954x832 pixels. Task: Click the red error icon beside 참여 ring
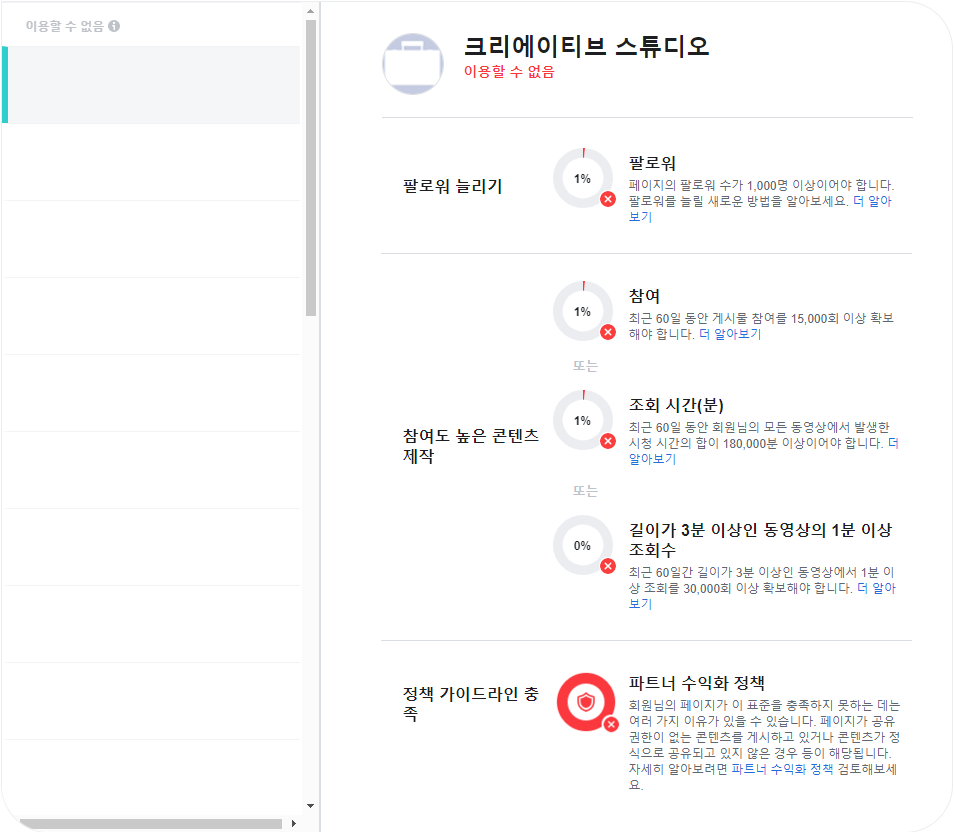pyautogui.click(x=605, y=332)
